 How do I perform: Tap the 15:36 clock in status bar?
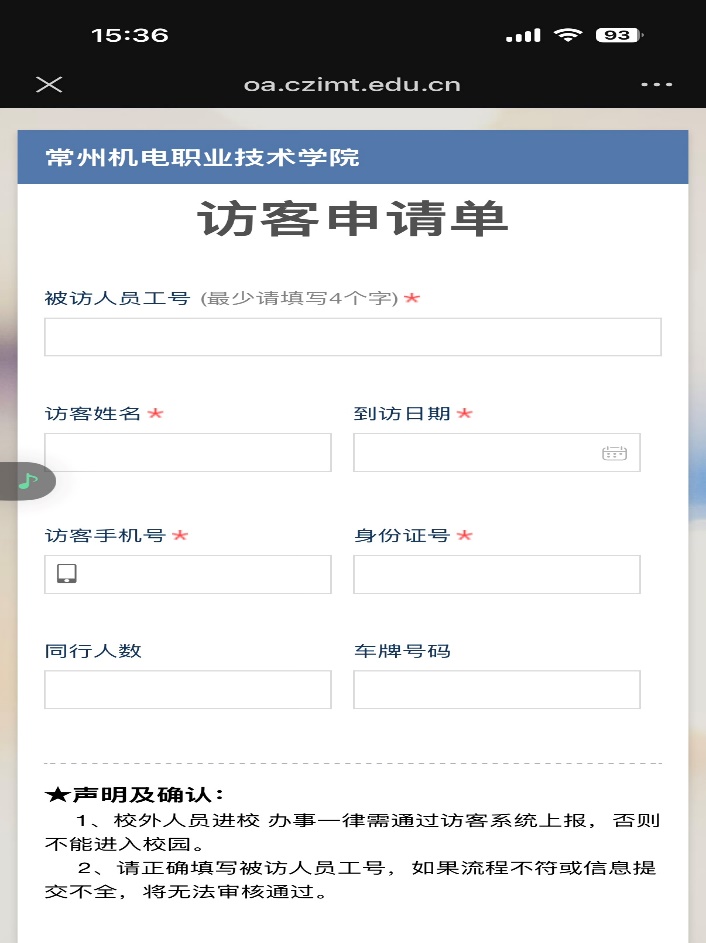pyautogui.click(x=130, y=35)
